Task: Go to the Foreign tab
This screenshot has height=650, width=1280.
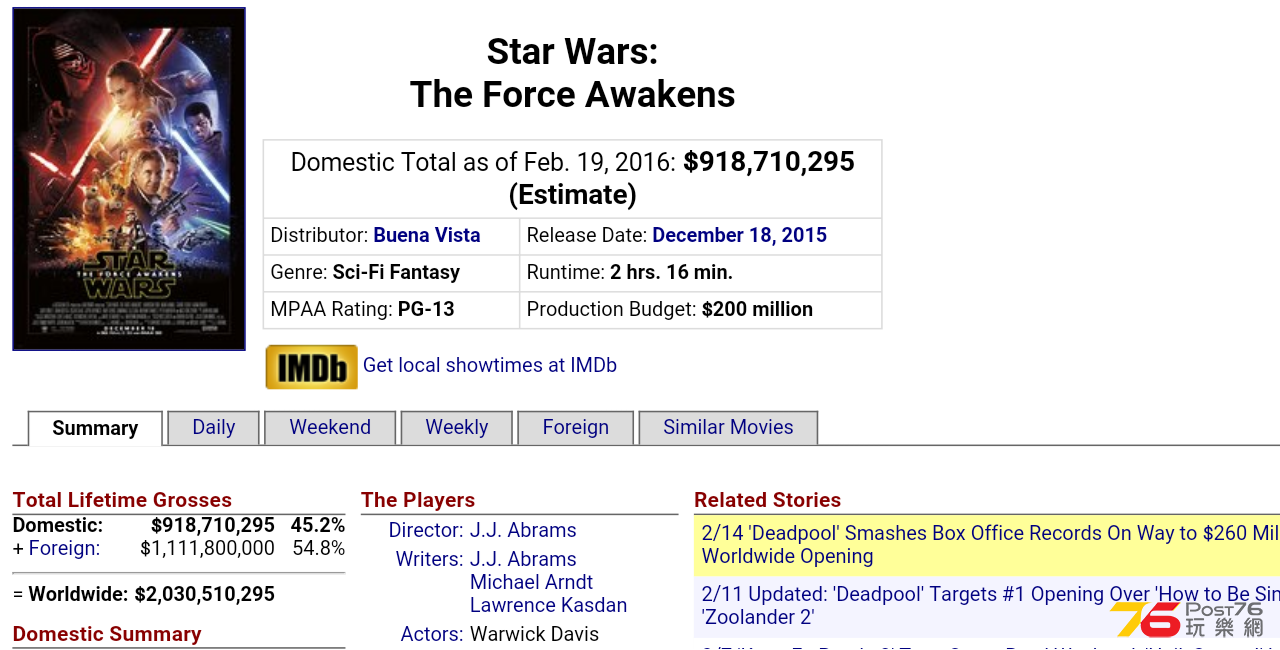Action: [575, 428]
